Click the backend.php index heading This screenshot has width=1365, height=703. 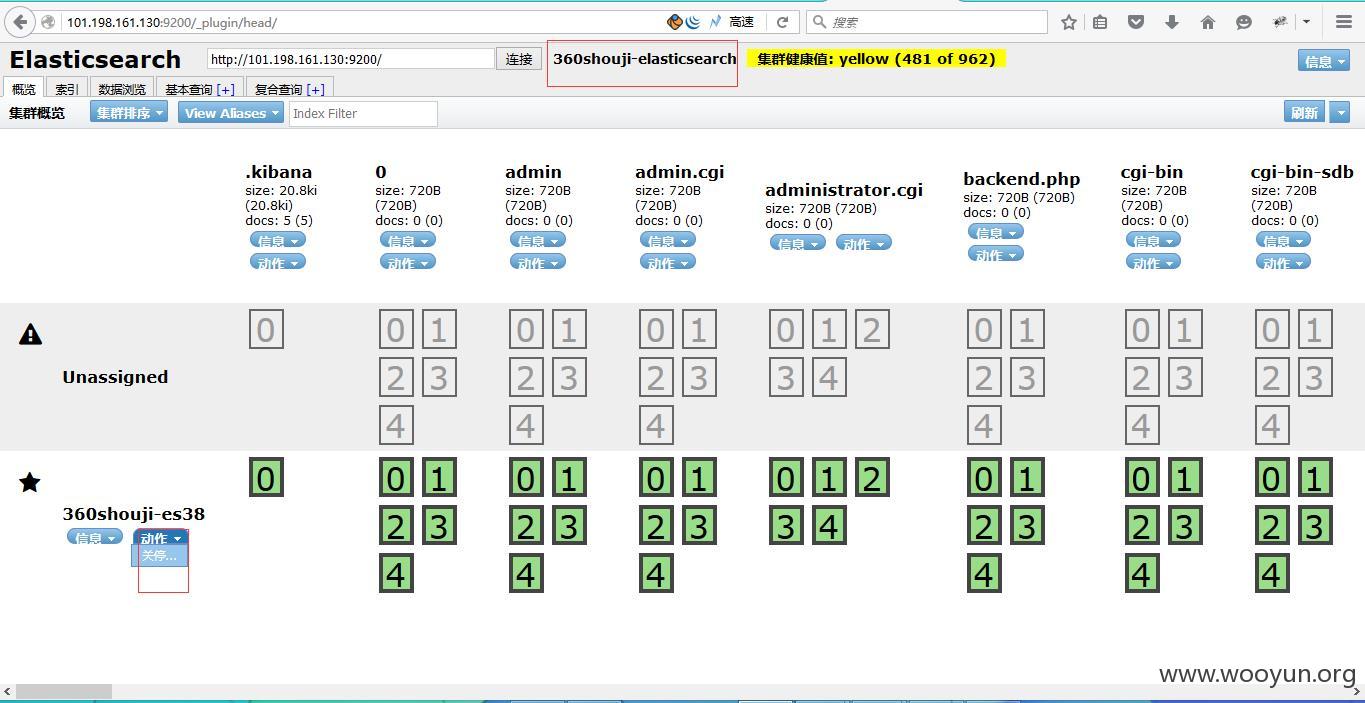click(x=1022, y=179)
